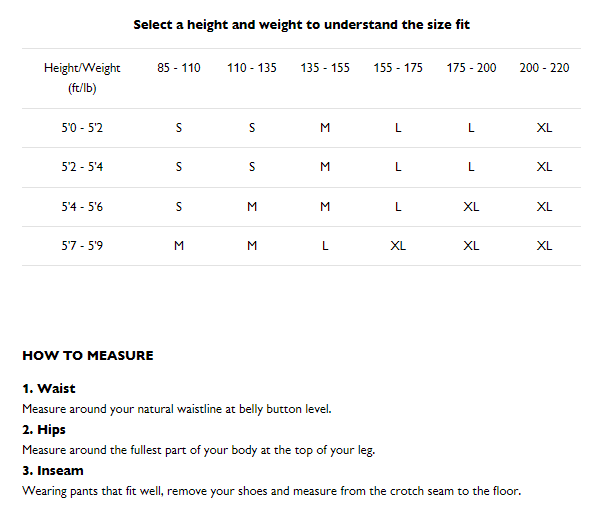Select the 175 - 200 weight column header

(471, 68)
